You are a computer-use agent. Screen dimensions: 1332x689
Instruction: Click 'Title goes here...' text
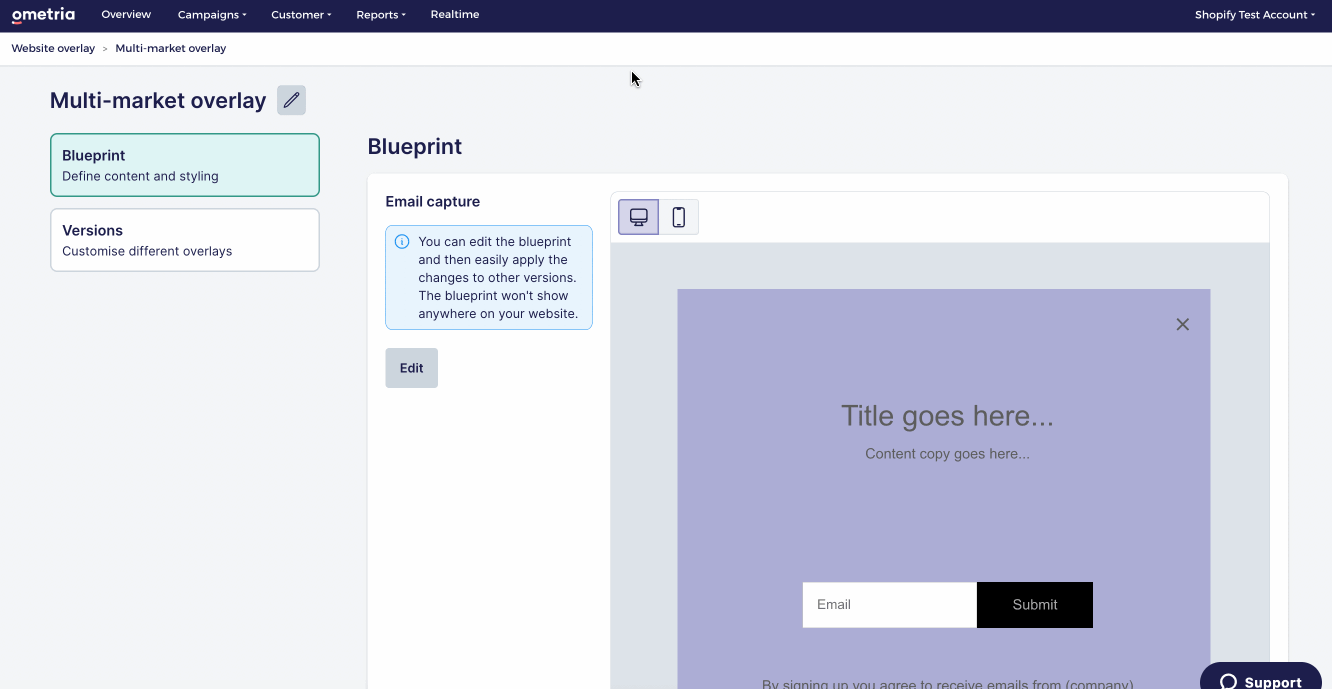click(x=947, y=416)
